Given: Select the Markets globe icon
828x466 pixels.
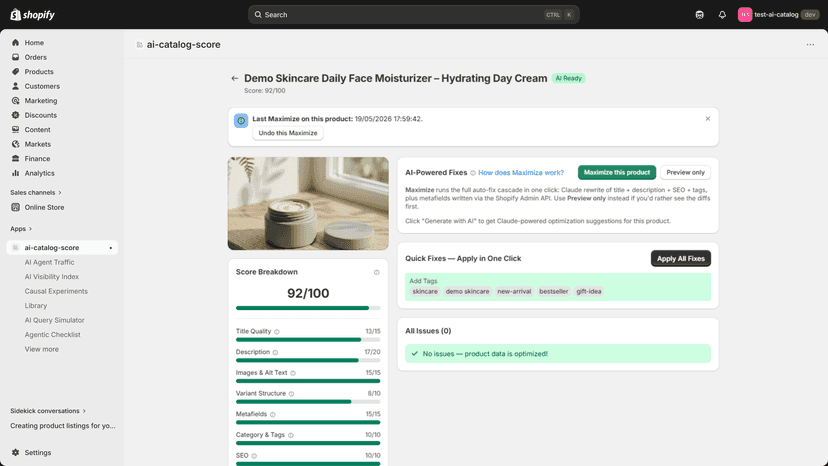Looking at the screenshot, I should pos(15,144).
